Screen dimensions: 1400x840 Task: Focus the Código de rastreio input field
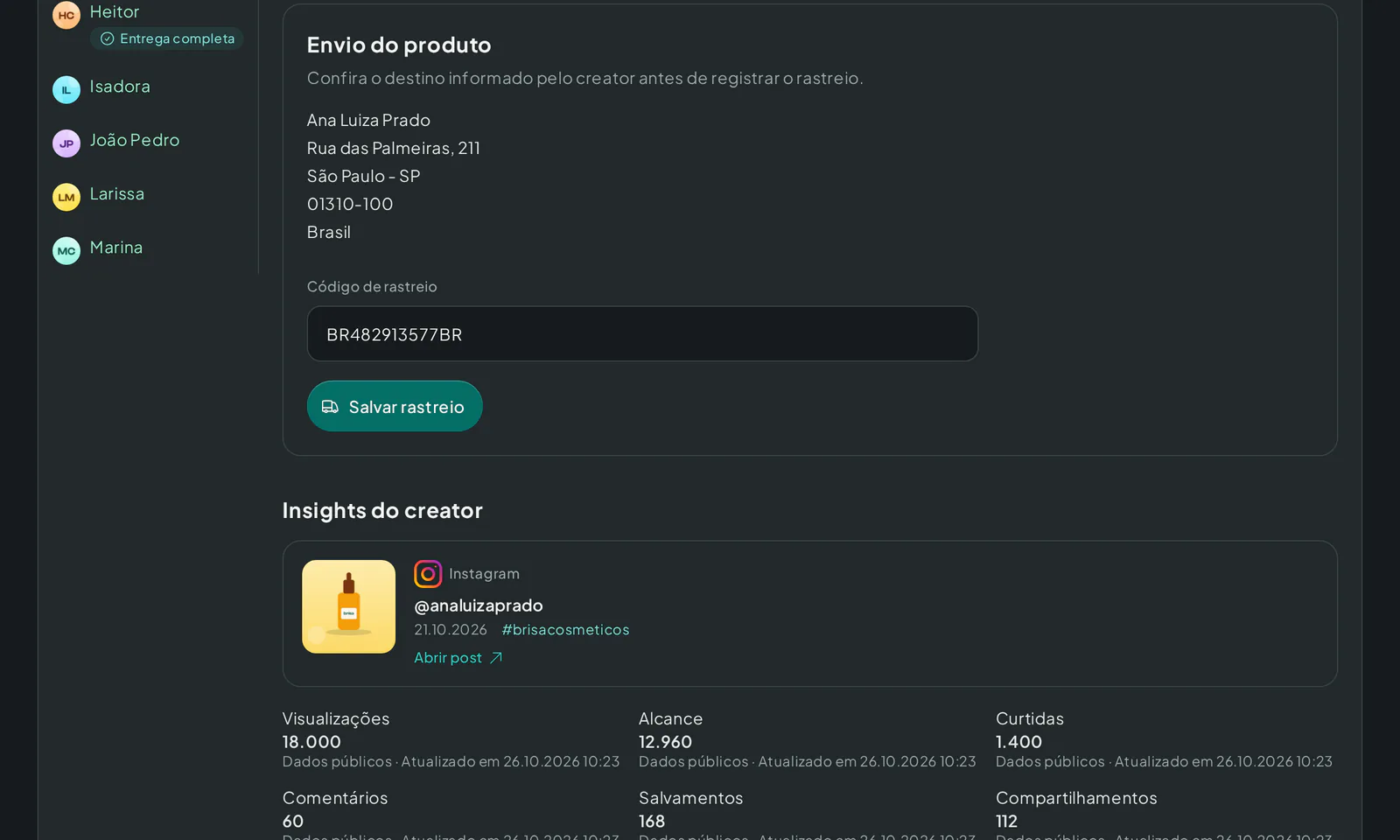coord(642,333)
